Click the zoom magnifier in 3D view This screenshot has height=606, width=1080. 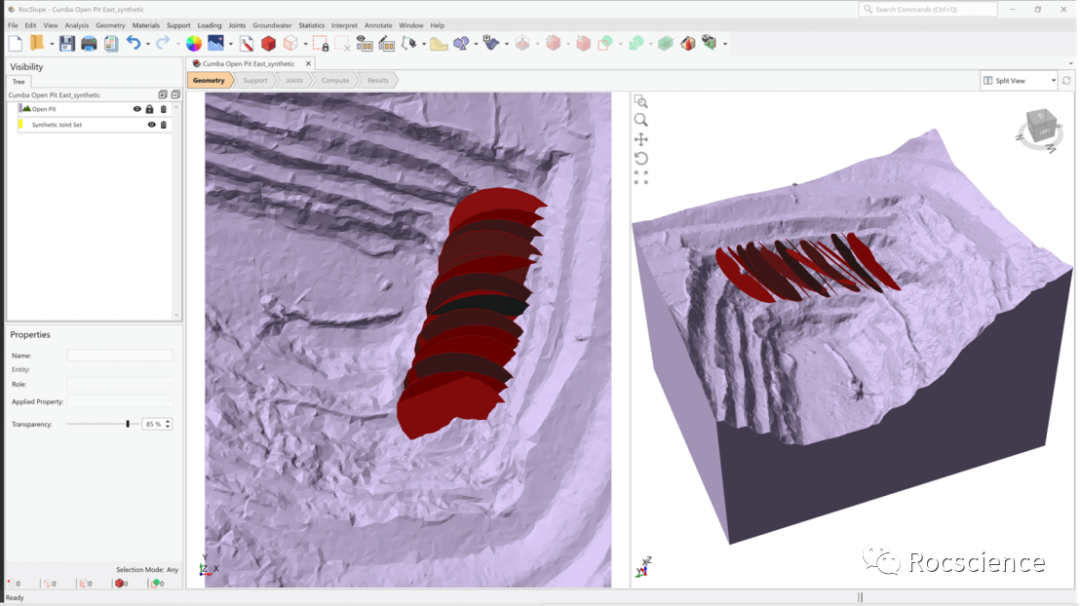point(641,120)
